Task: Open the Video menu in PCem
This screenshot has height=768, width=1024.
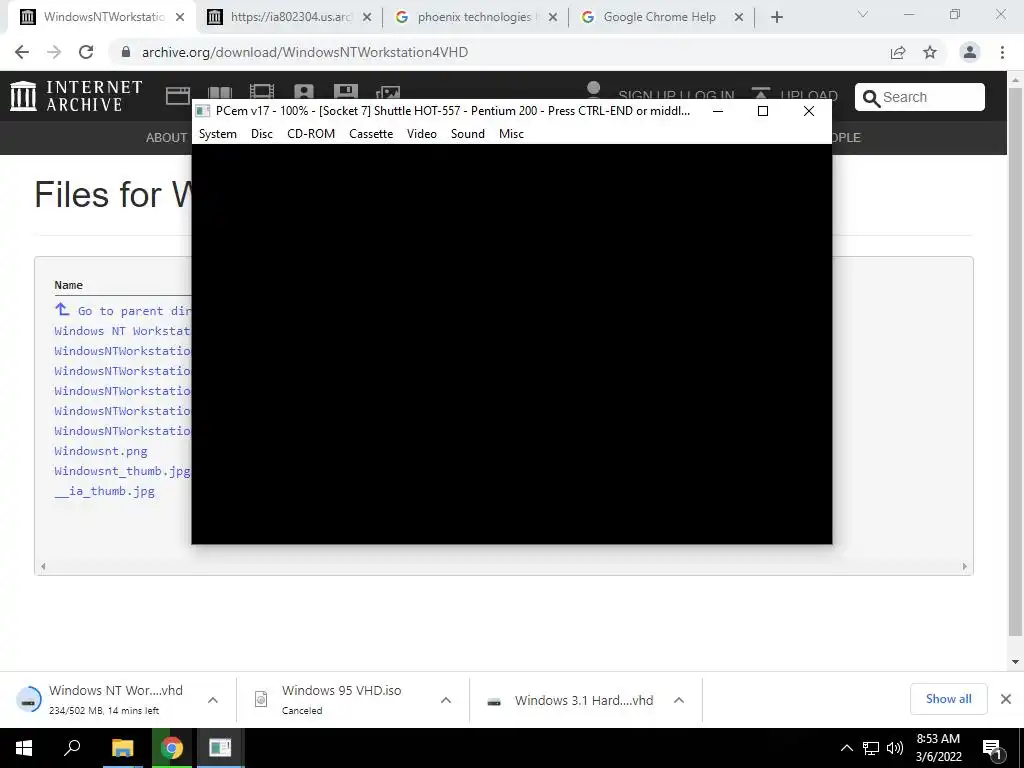Action: [x=421, y=134]
